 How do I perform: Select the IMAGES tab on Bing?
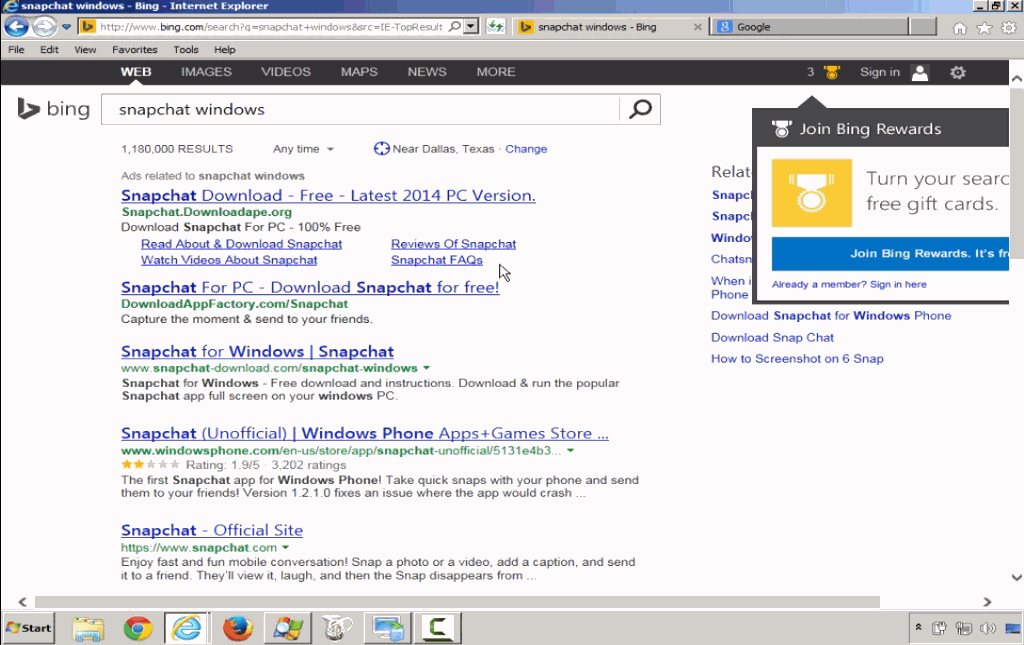point(206,72)
